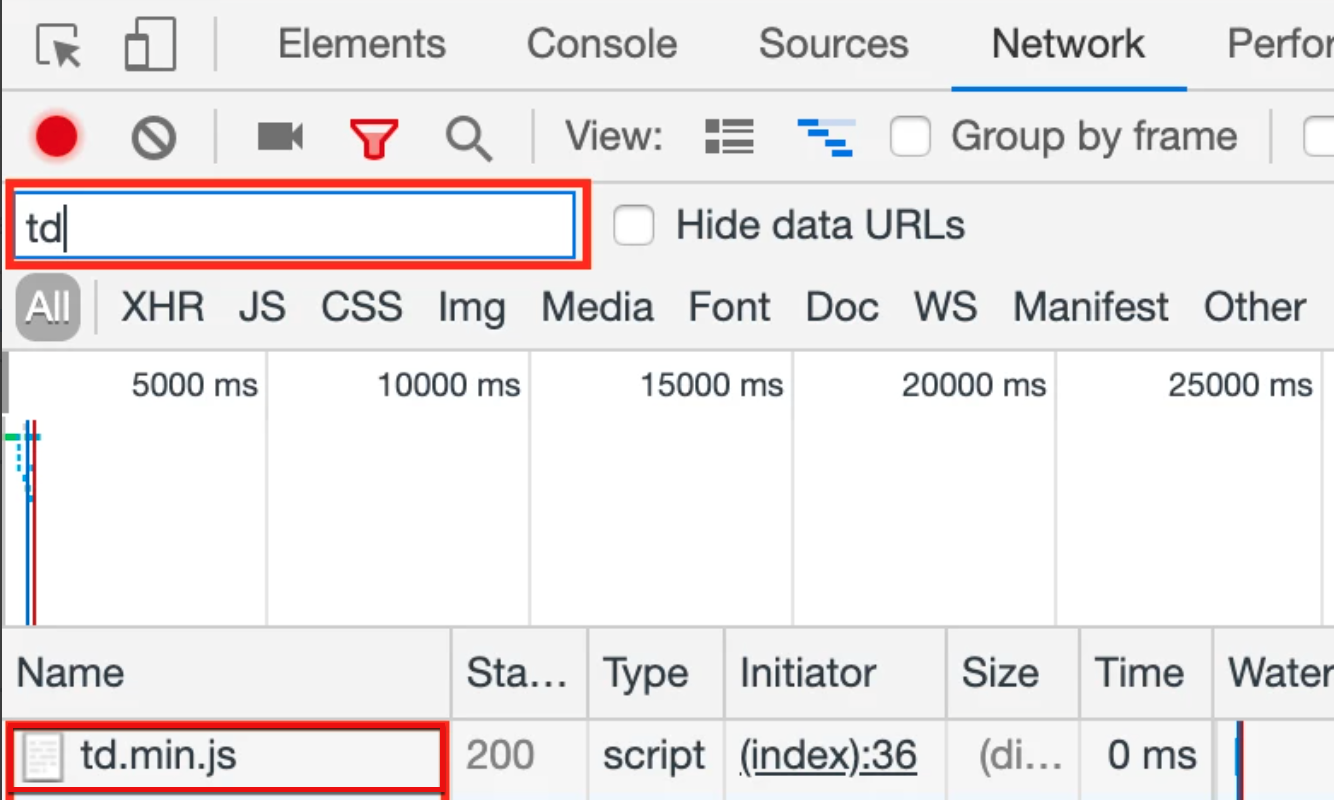Toggle the red filter funnel icon
The image size is (1334, 800).
374,137
